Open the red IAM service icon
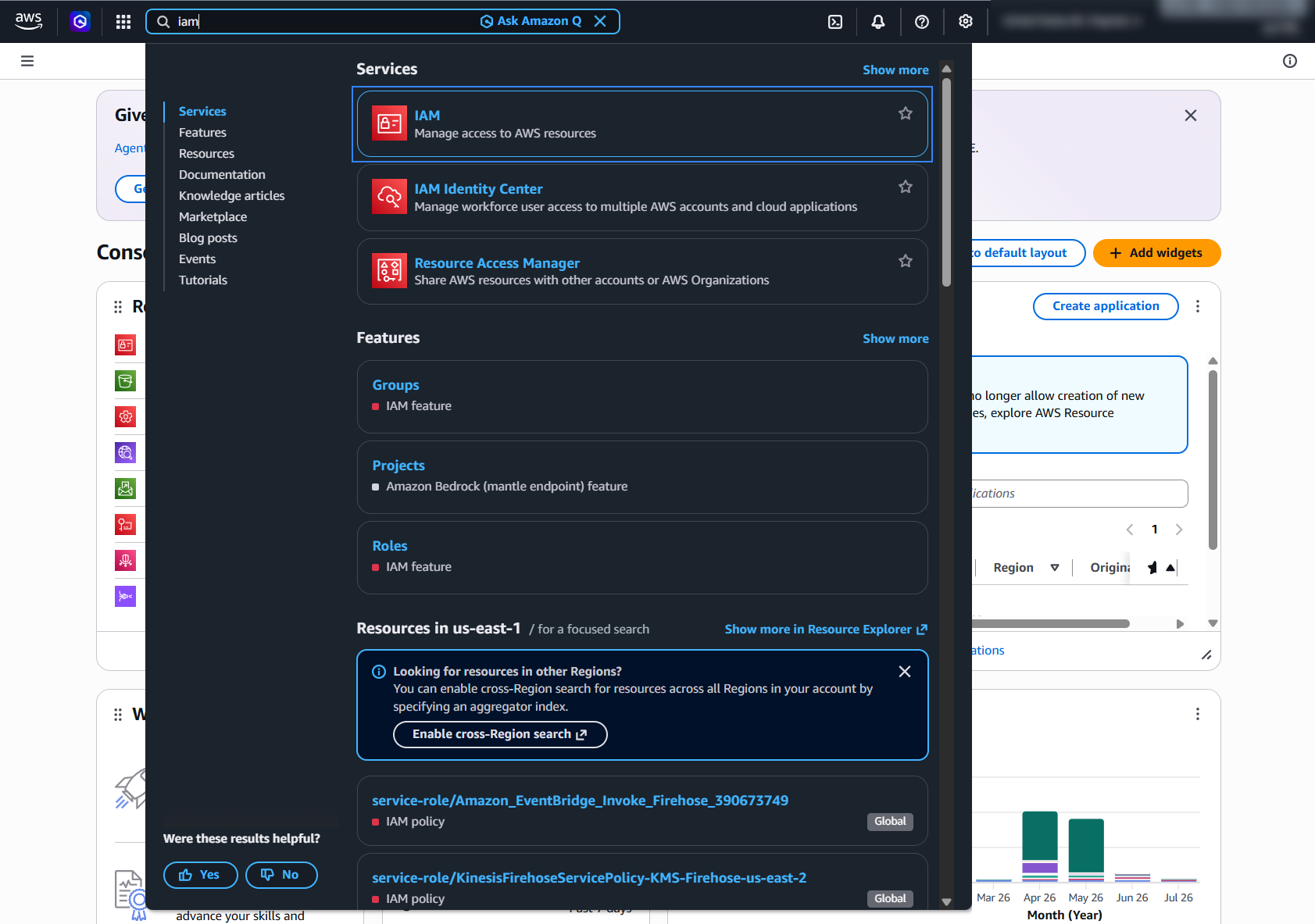This screenshot has width=1315, height=924. [389, 123]
